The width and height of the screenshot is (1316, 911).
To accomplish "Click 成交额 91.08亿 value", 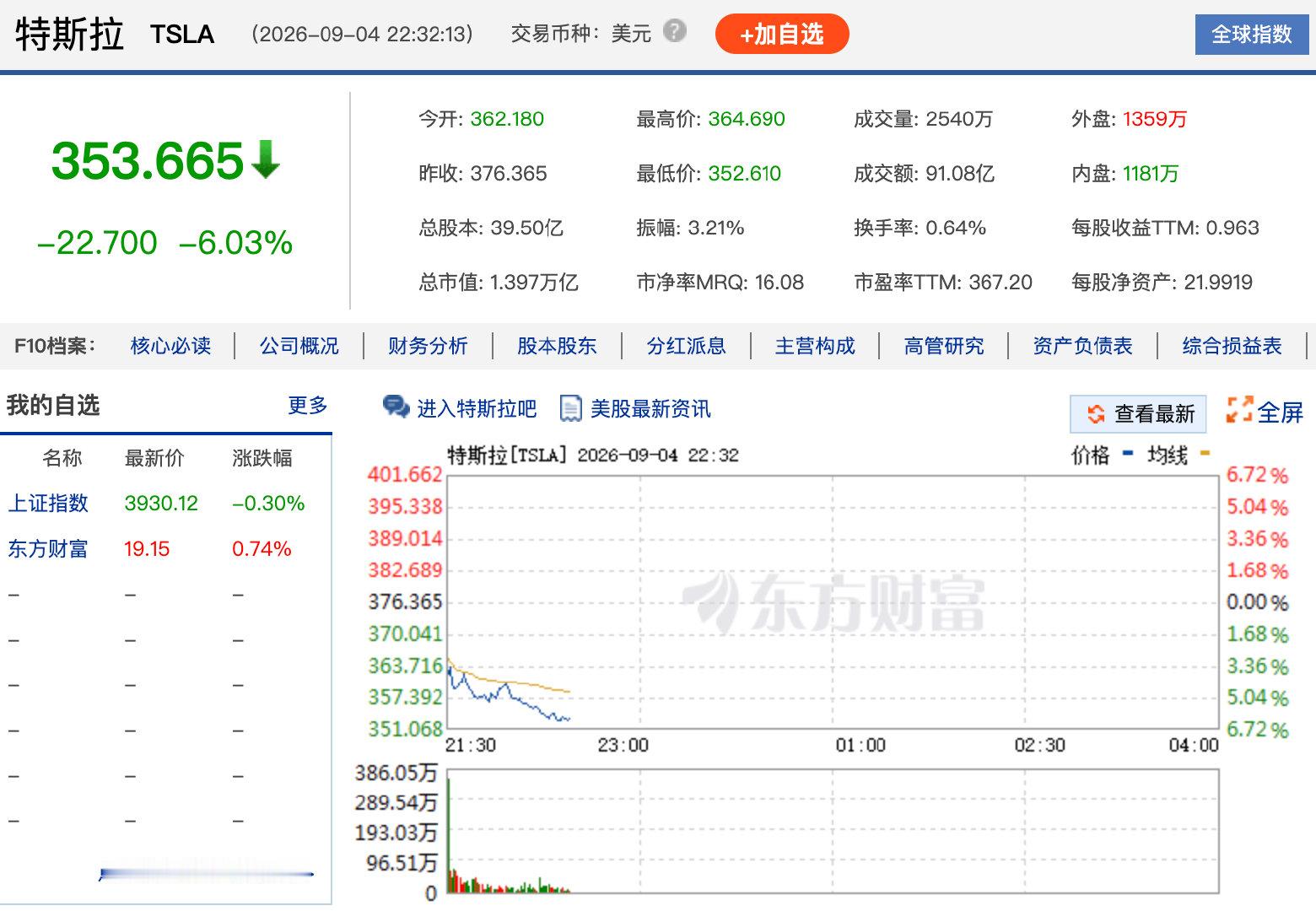I will [960, 174].
